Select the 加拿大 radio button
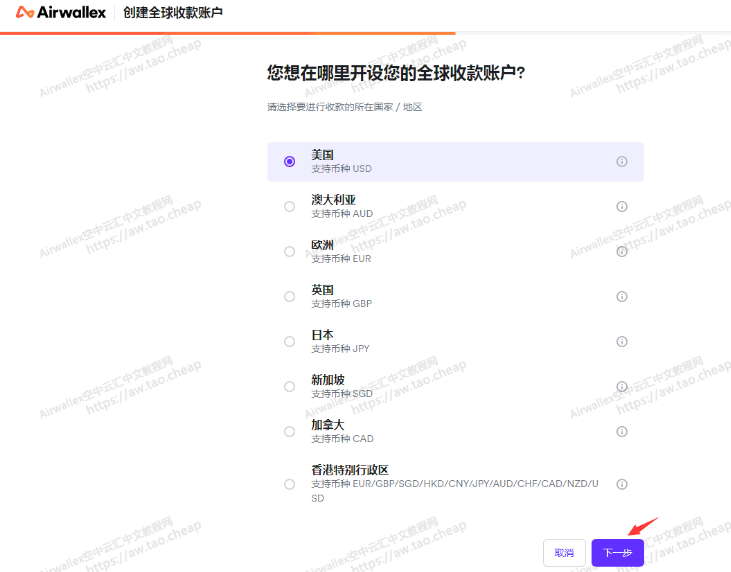This screenshot has height=572, width=731. pyautogui.click(x=290, y=432)
